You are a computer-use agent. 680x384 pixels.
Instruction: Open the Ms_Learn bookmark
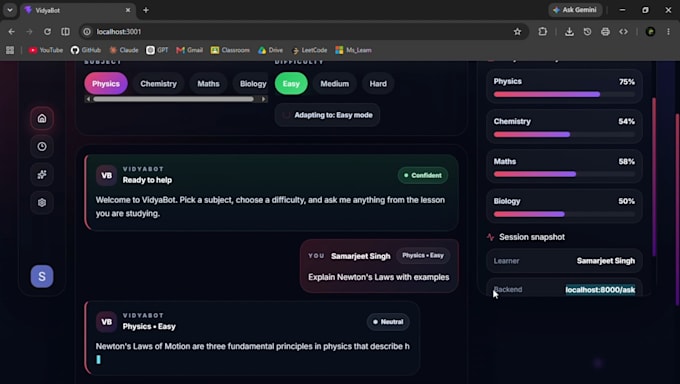353,50
